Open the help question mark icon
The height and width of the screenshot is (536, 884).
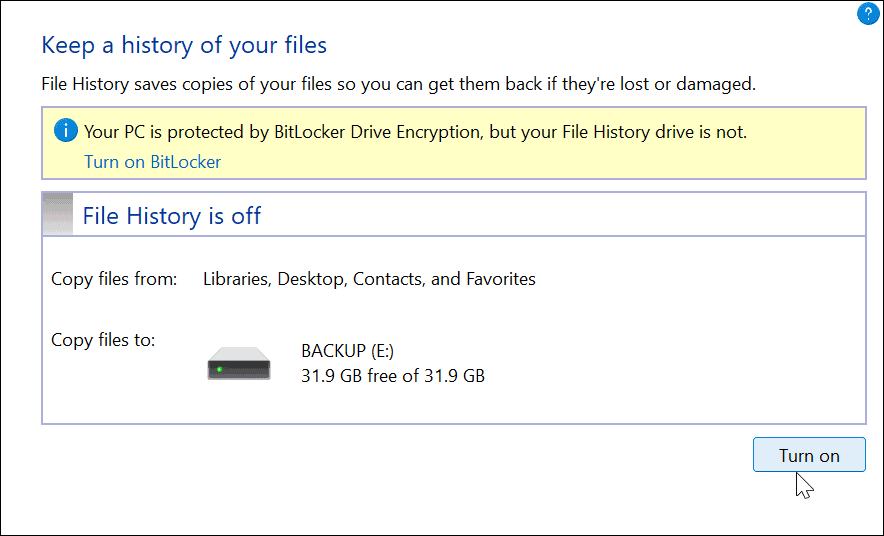coord(867,14)
